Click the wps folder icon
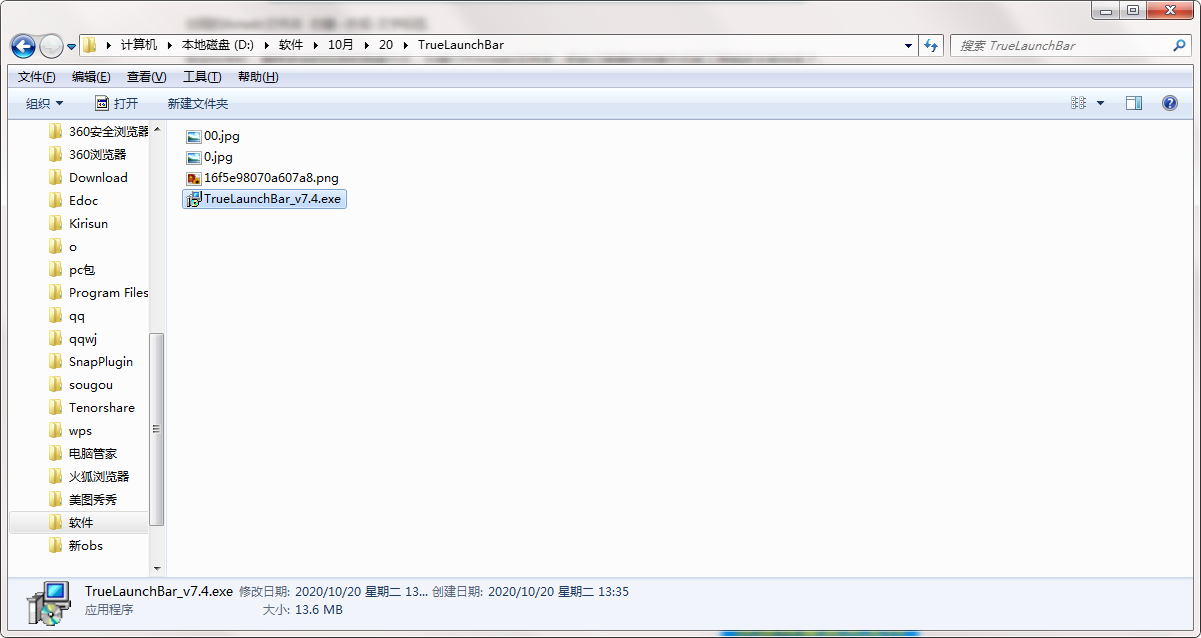The image size is (1201, 638). click(56, 431)
